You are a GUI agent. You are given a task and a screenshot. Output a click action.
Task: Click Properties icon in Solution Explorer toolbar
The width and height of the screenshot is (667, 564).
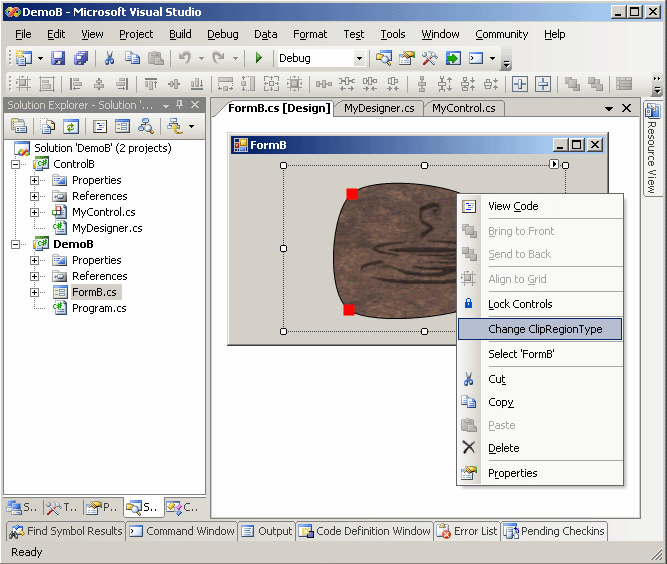19,126
